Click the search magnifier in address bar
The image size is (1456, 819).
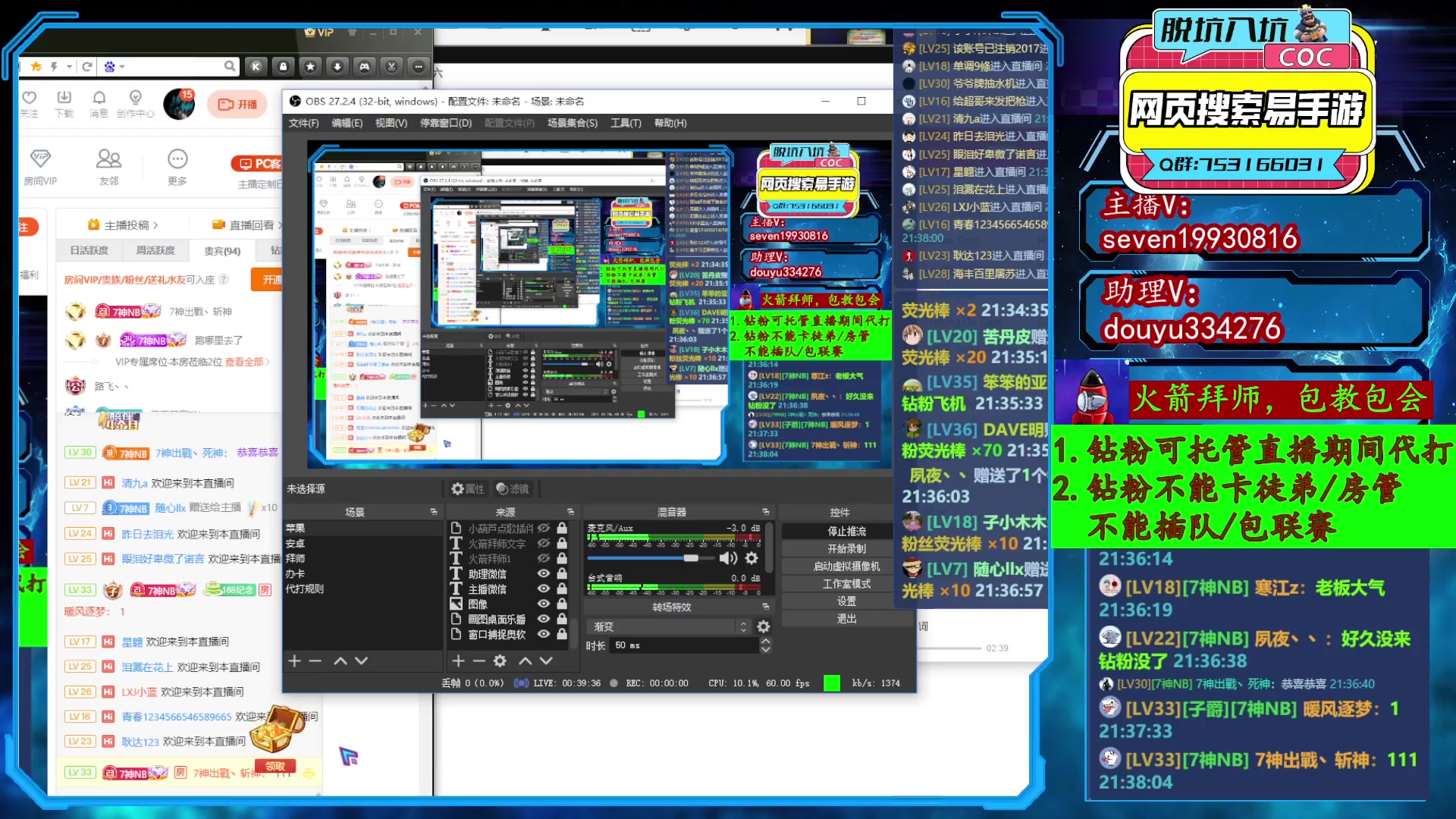(230, 67)
